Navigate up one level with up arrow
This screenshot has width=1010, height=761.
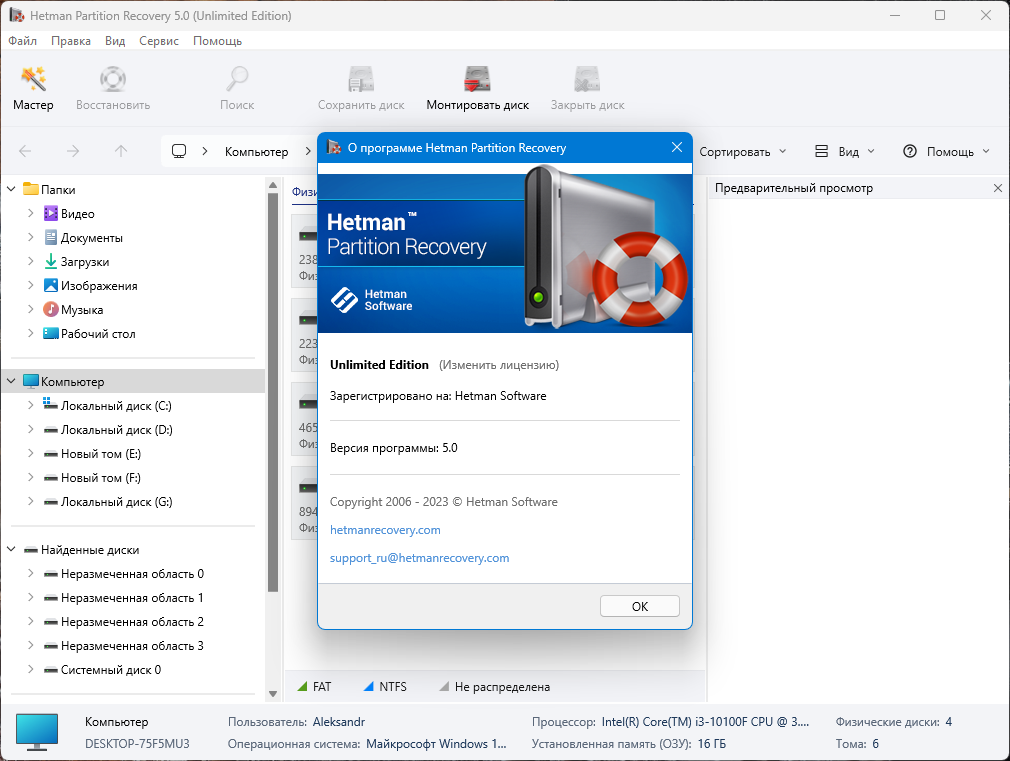tap(120, 151)
